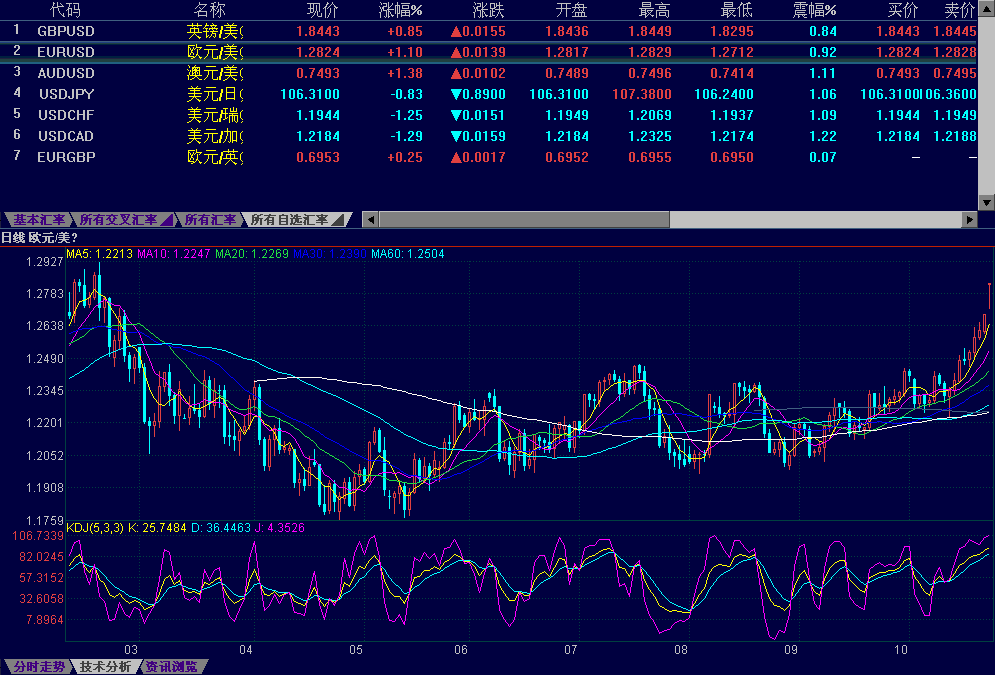Sort by the 涨幅% column header
This screenshot has width=995, height=675.
400,10
